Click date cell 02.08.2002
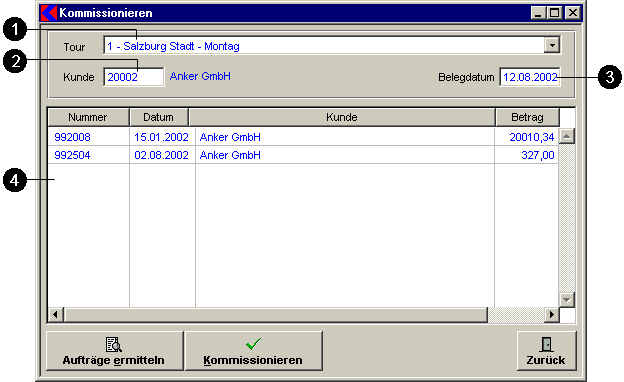This screenshot has height=382, width=624. (x=161, y=155)
